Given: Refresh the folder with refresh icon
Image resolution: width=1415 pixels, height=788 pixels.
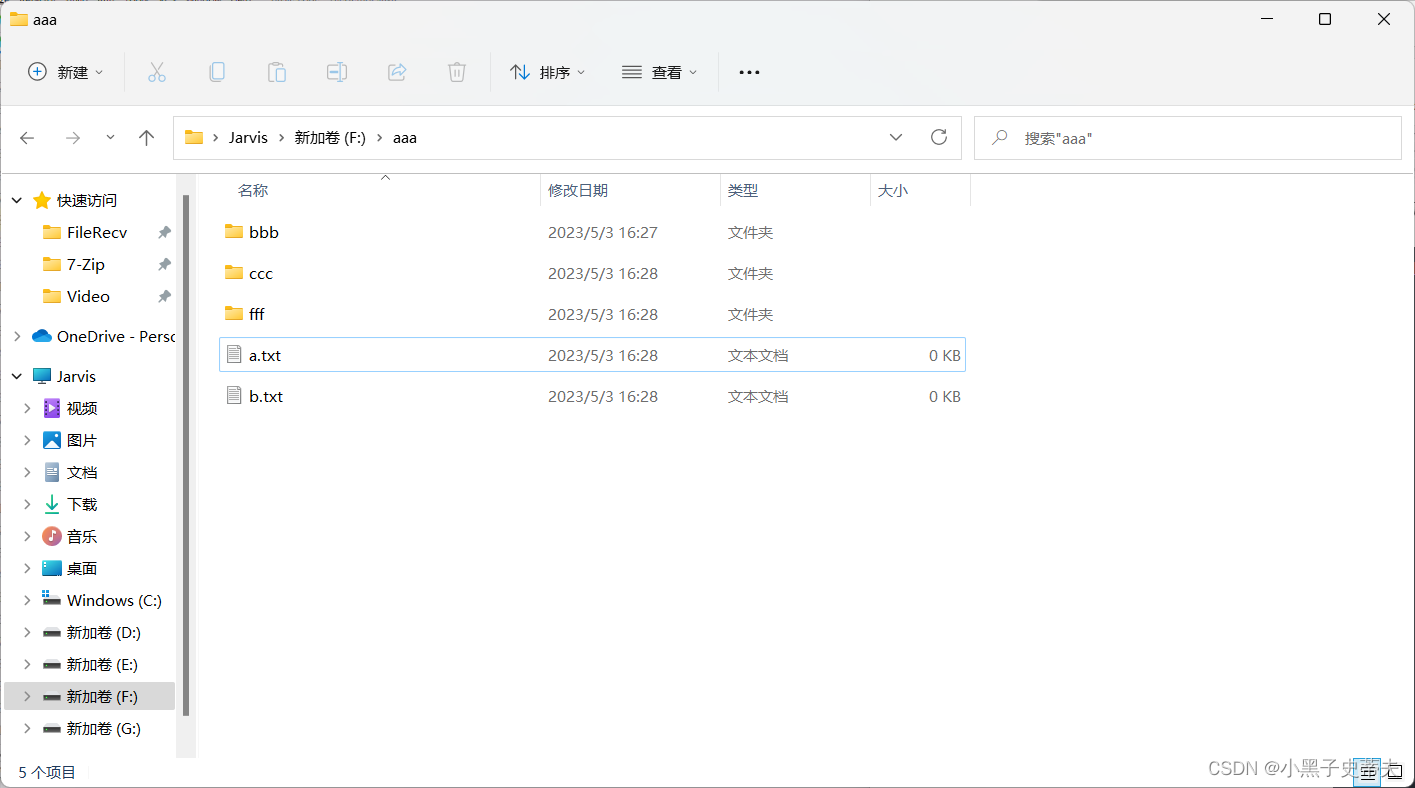Looking at the screenshot, I should click(x=938, y=138).
